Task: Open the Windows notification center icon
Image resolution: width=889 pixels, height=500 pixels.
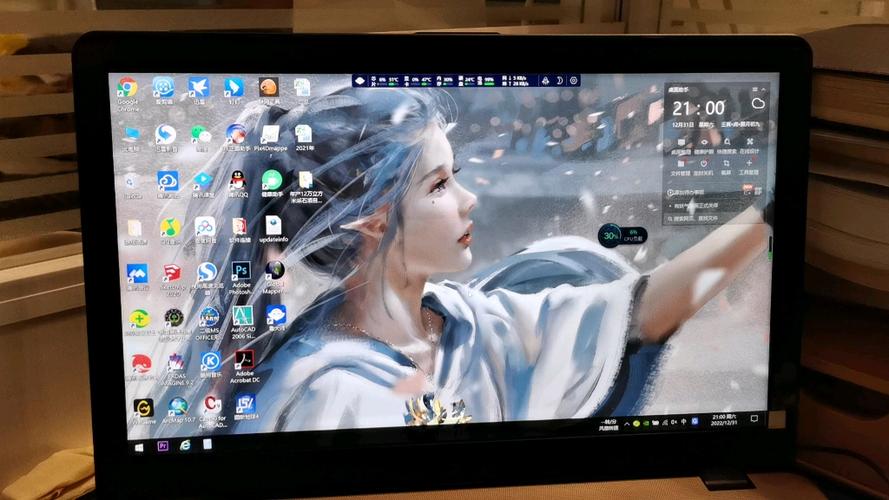Action: point(754,418)
